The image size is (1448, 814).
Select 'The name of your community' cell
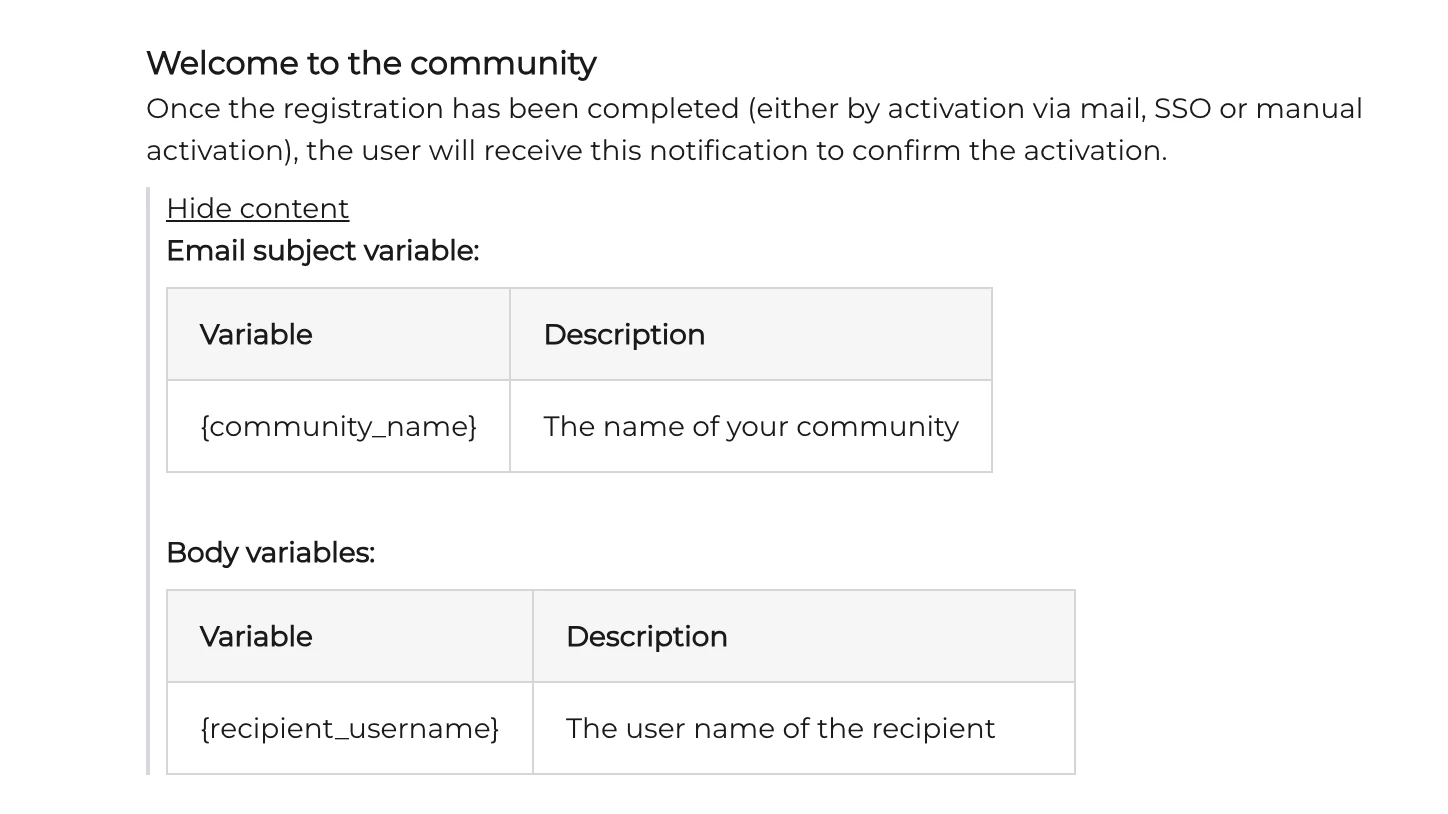click(751, 426)
